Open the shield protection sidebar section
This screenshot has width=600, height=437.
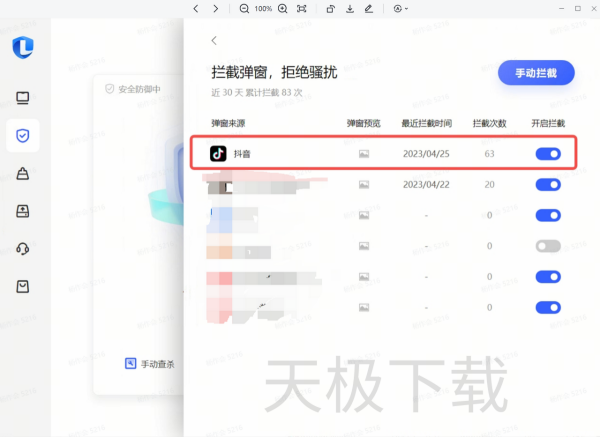[x=22, y=135]
